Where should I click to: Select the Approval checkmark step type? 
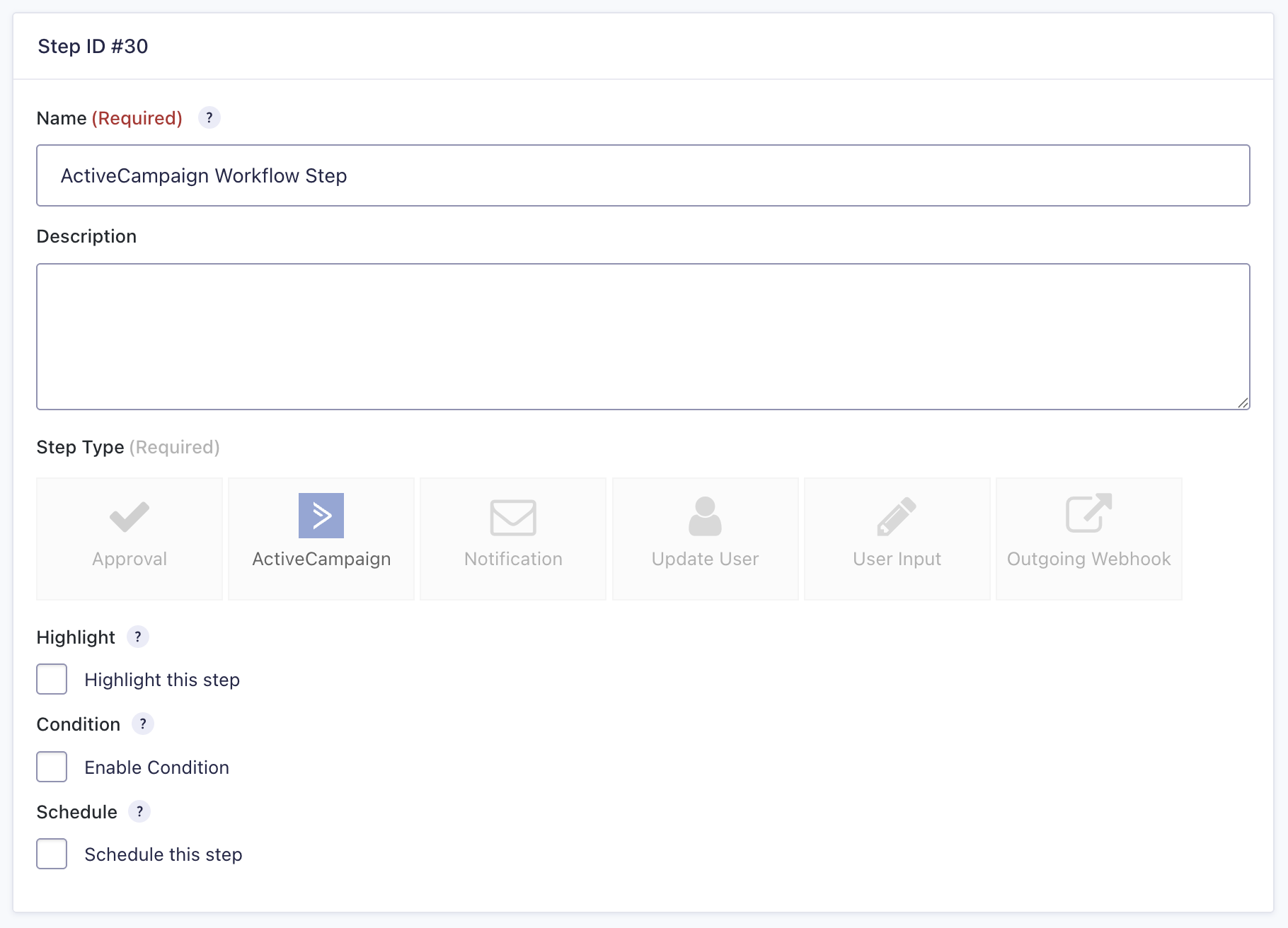coord(130,517)
